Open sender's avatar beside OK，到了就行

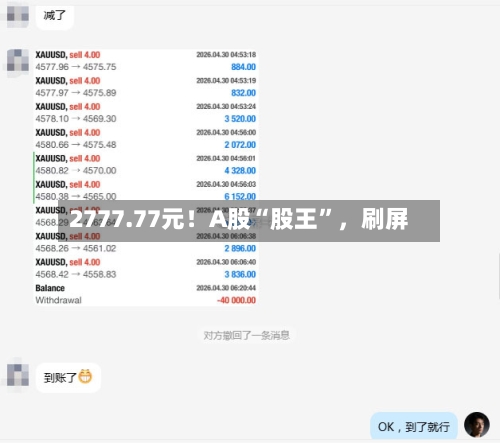pyautogui.click(x=477, y=424)
